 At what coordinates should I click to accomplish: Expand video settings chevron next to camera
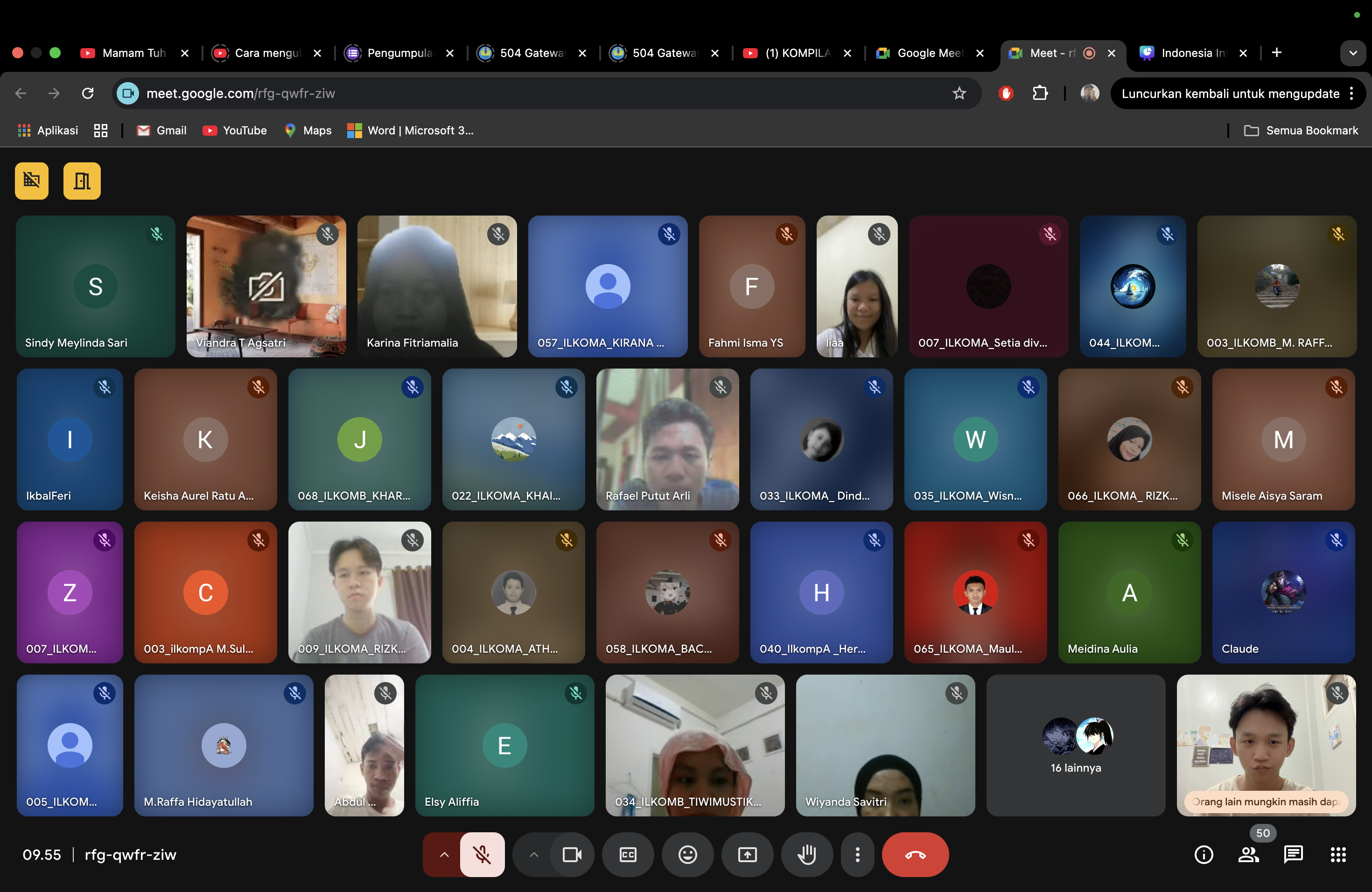[x=534, y=855]
